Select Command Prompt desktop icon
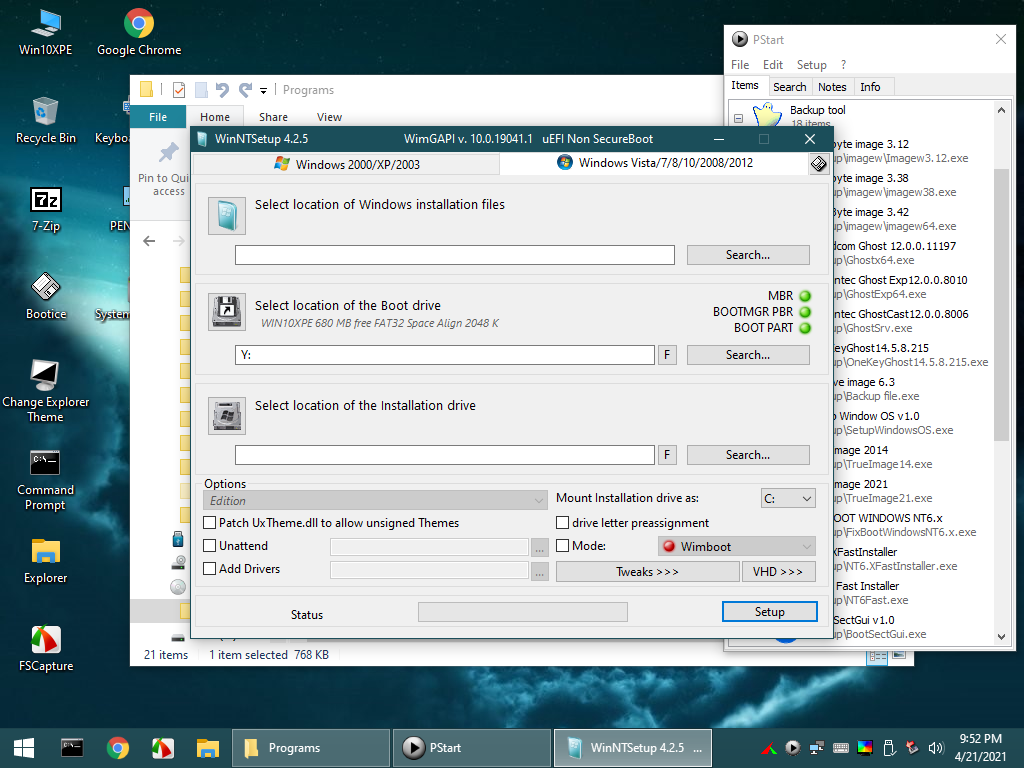The height and width of the screenshot is (768, 1024). pyautogui.click(x=46, y=480)
